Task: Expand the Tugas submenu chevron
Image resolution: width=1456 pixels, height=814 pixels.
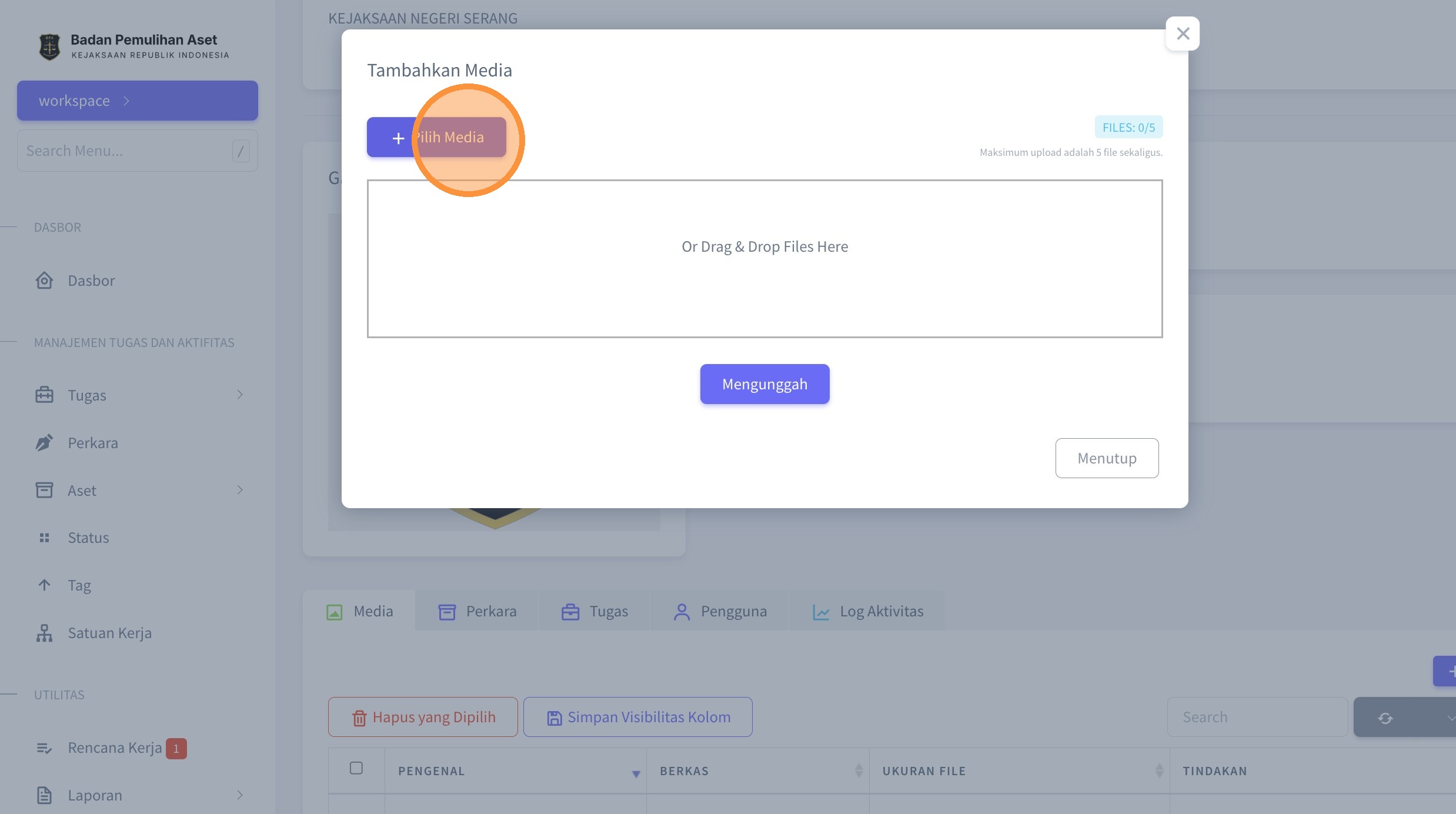Action: click(240, 395)
